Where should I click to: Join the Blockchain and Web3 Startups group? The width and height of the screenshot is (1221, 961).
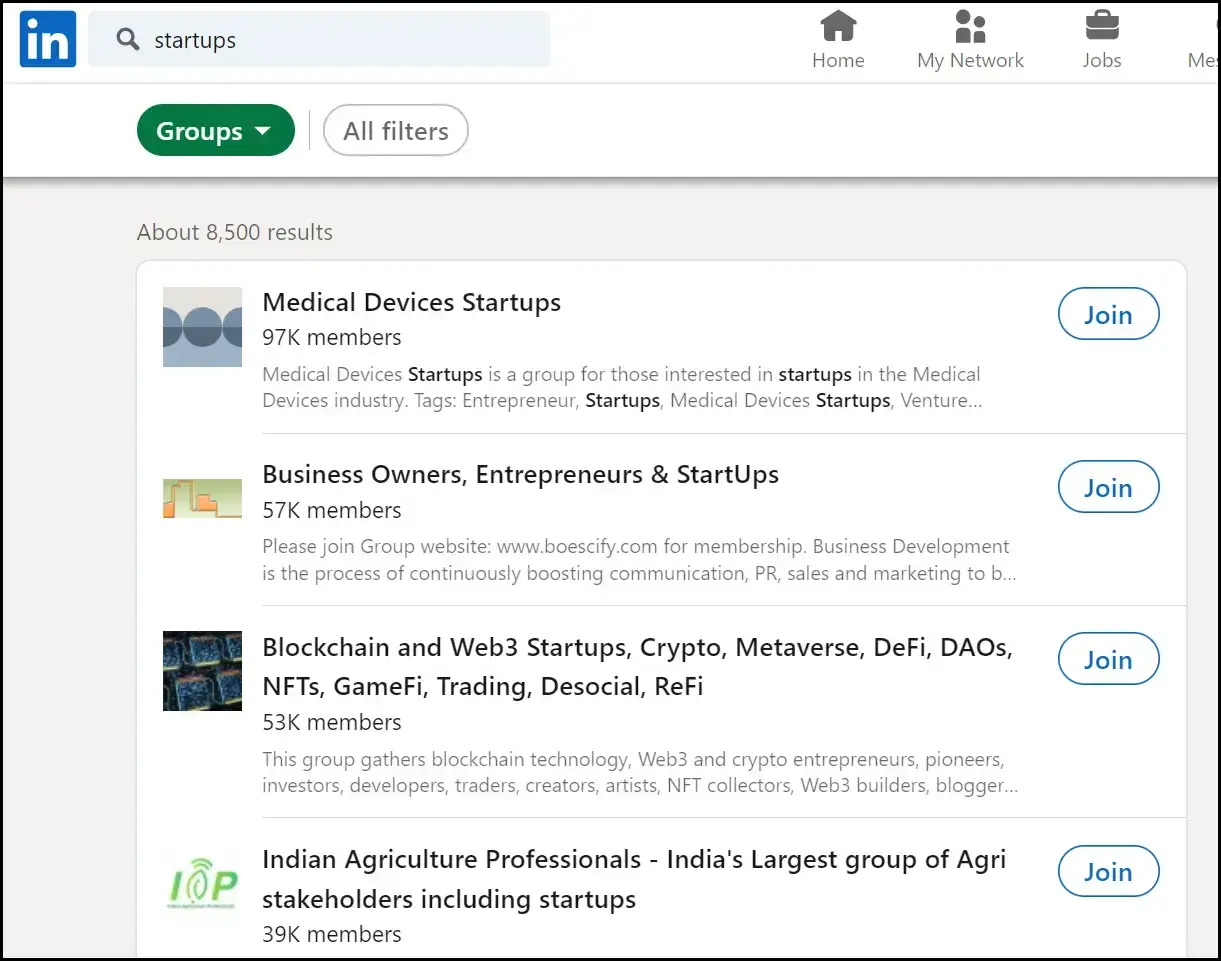click(1108, 660)
